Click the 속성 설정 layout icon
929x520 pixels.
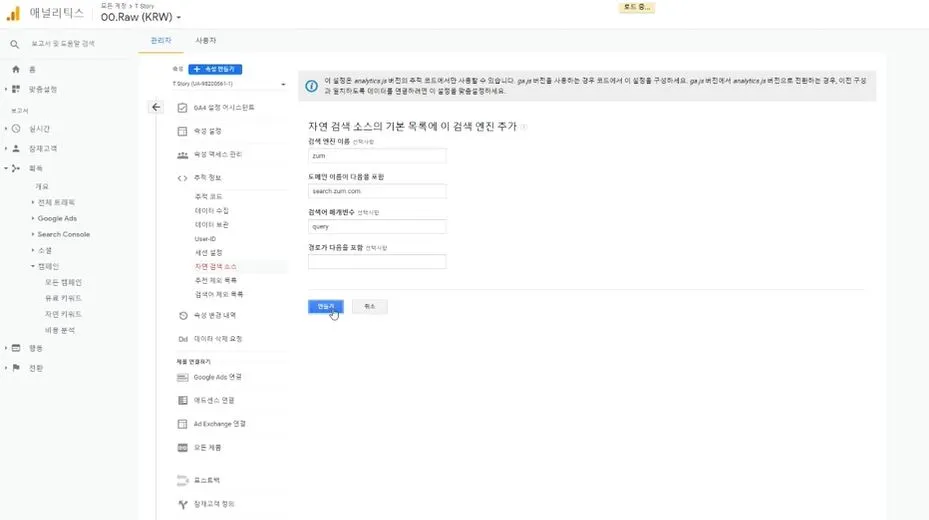tap(182, 131)
